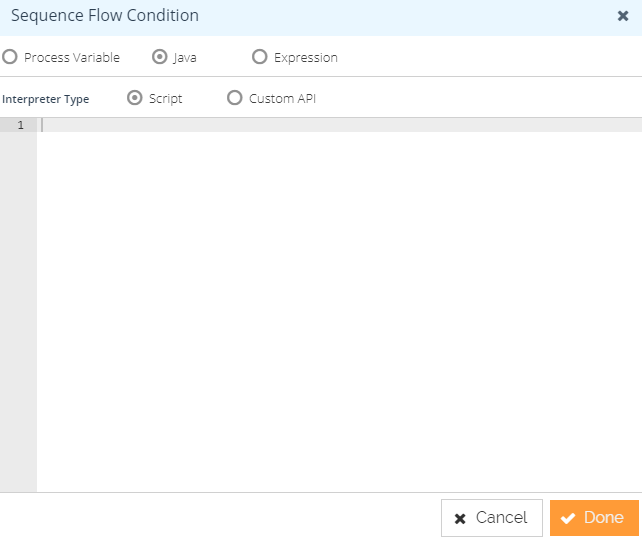Click the x icon inside Cancel

460,519
